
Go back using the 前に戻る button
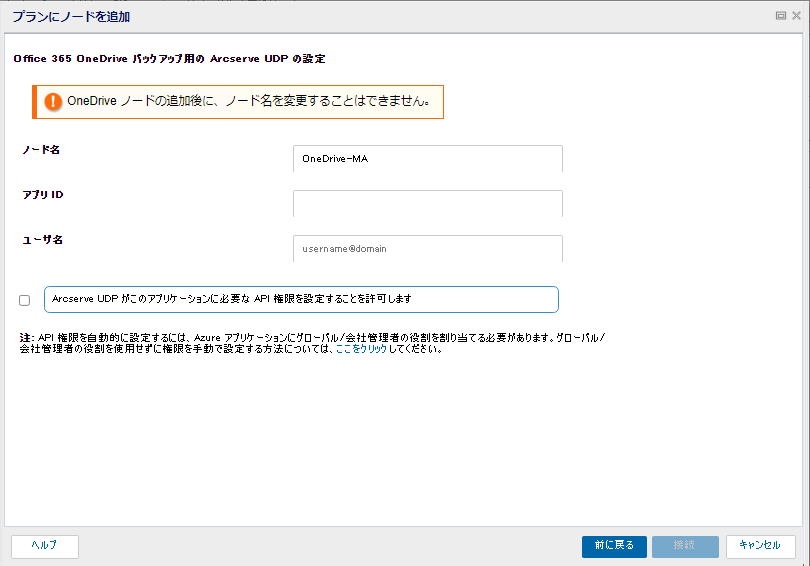pos(614,546)
